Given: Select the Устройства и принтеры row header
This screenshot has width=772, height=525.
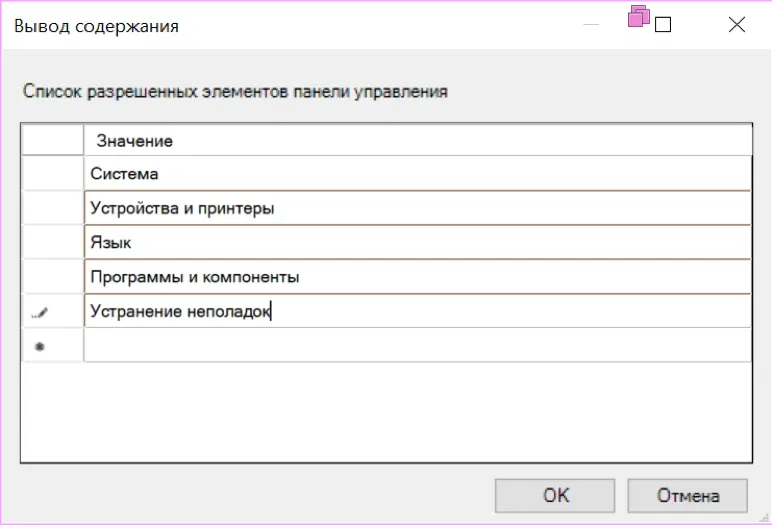Looking at the screenshot, I should 52,208.
